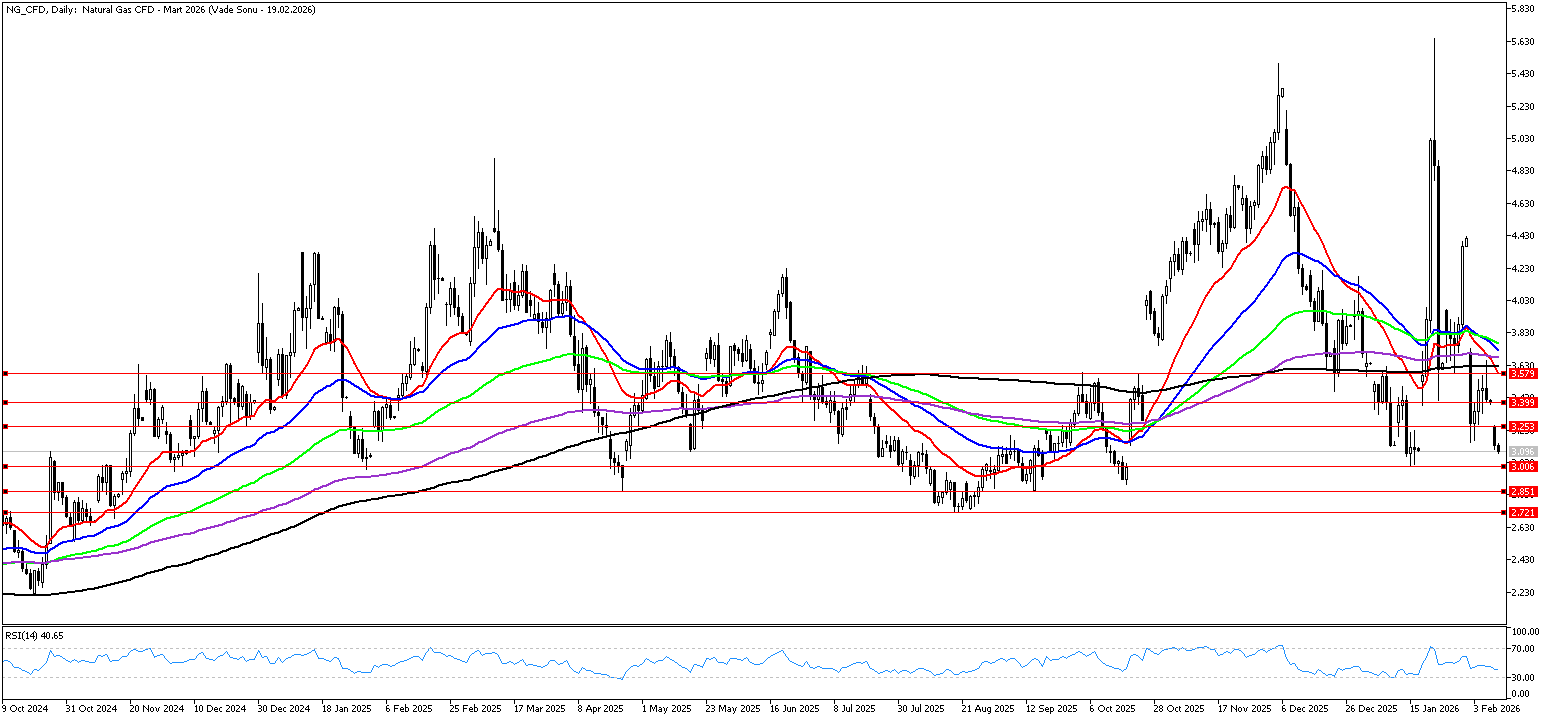This screenshot has height=720, width=1549.
Task: Click the 10 Dec 2024 date label
Action: [x=219, y=709]
